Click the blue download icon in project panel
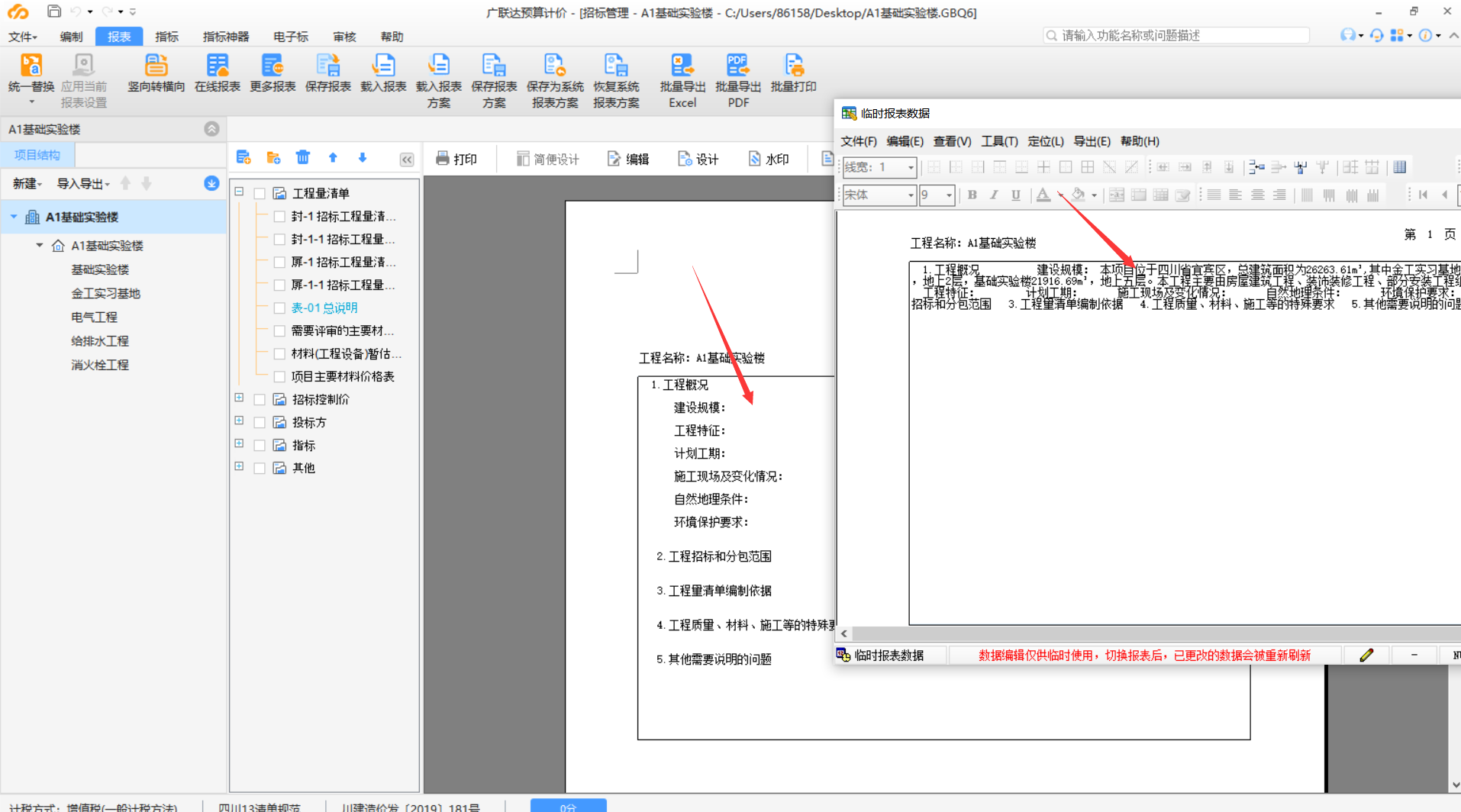Screen dimensions: 1461x812 [211, 183]
